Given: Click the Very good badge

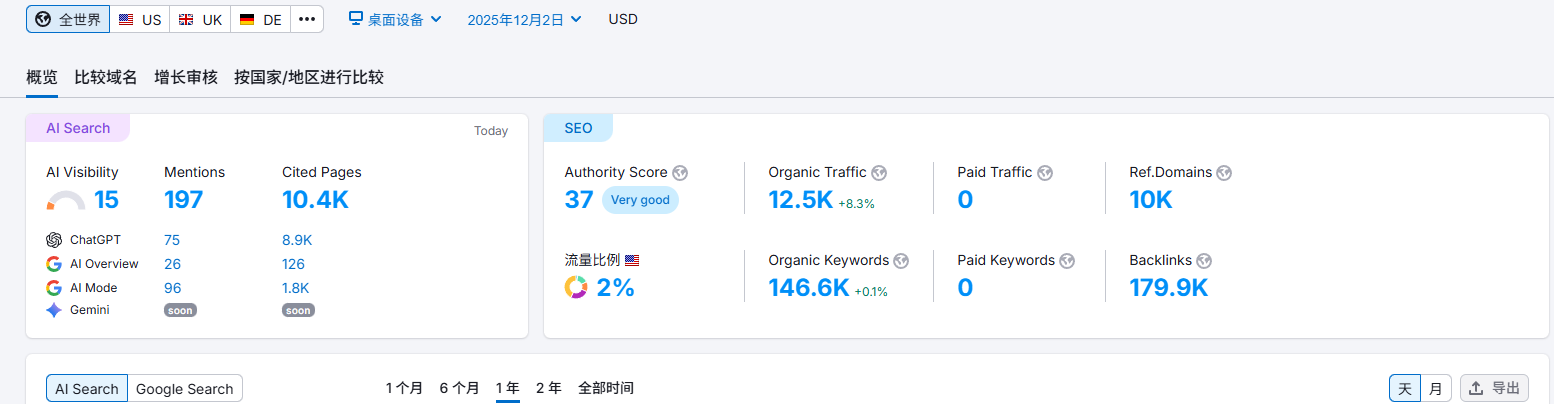Looking at the screenshot, I should (x=640, y=200).
